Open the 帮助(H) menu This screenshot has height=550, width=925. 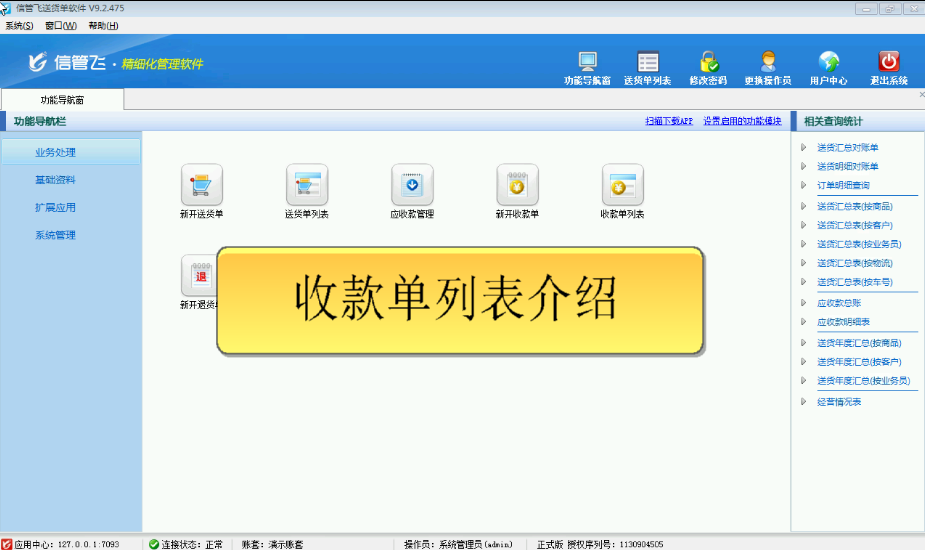click(x=103, y=25)
